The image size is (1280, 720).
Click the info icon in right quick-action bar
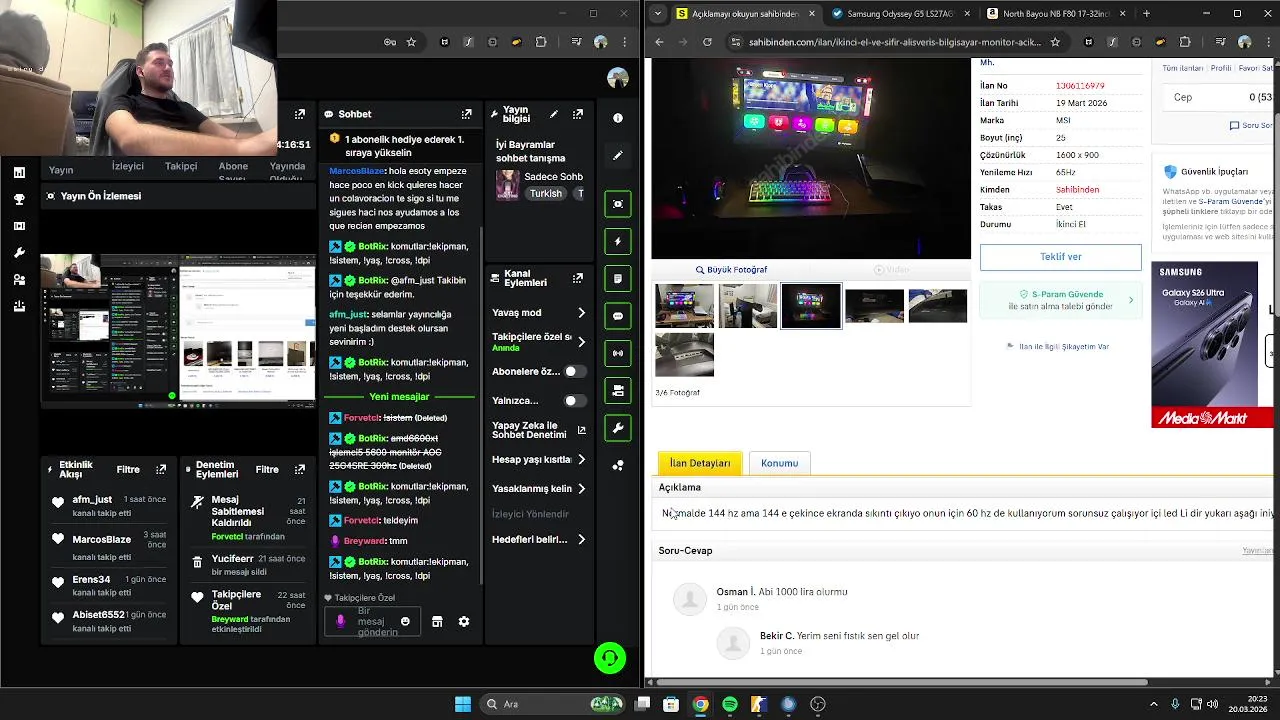pos(618,118)
